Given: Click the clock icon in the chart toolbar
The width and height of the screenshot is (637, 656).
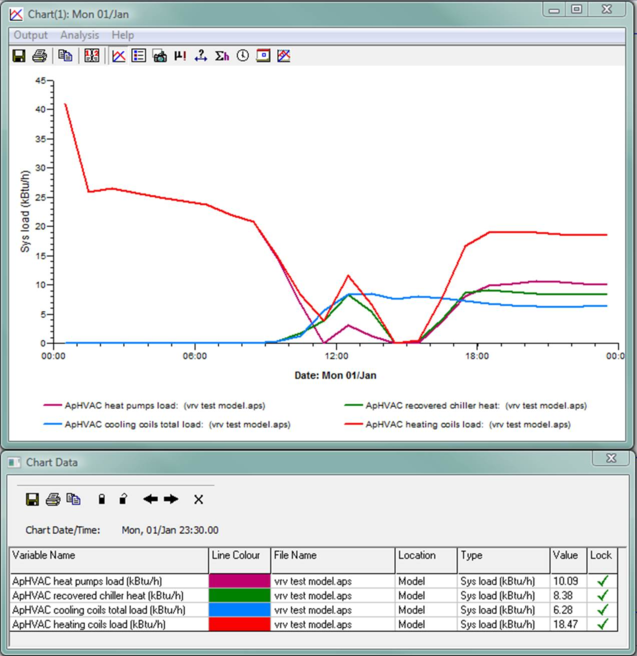Looking at the screenshot, I should click(x=242, y=56).
